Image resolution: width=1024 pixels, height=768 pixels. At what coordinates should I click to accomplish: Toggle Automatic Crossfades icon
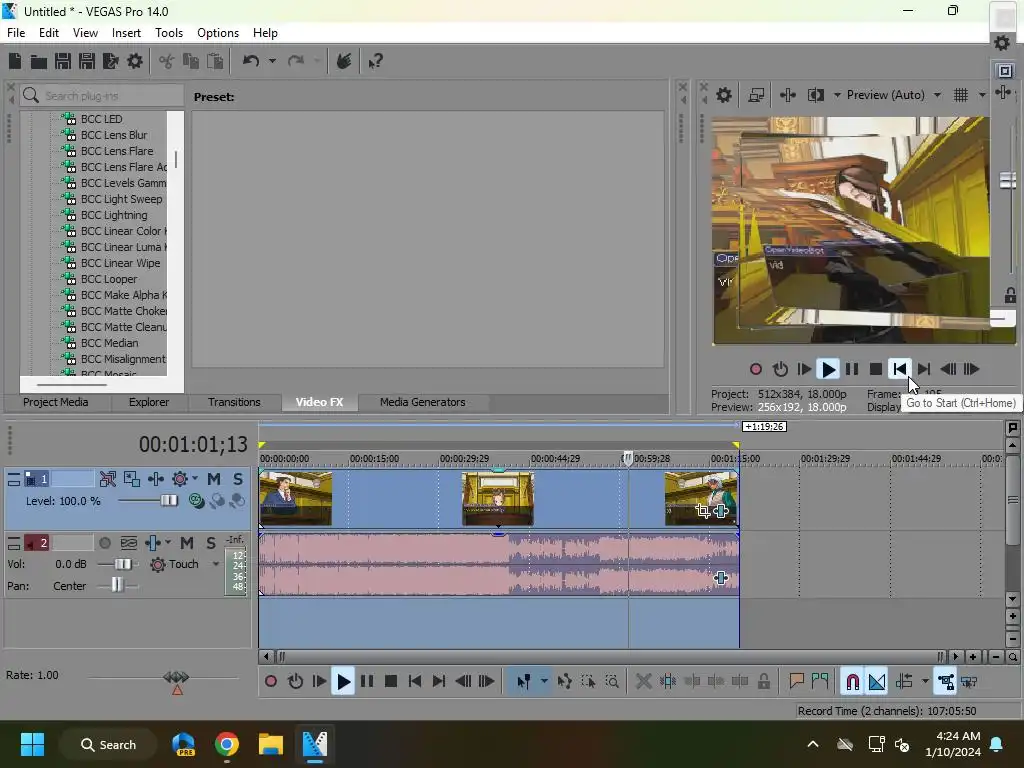pyautogui.click(x=877, y=682)
